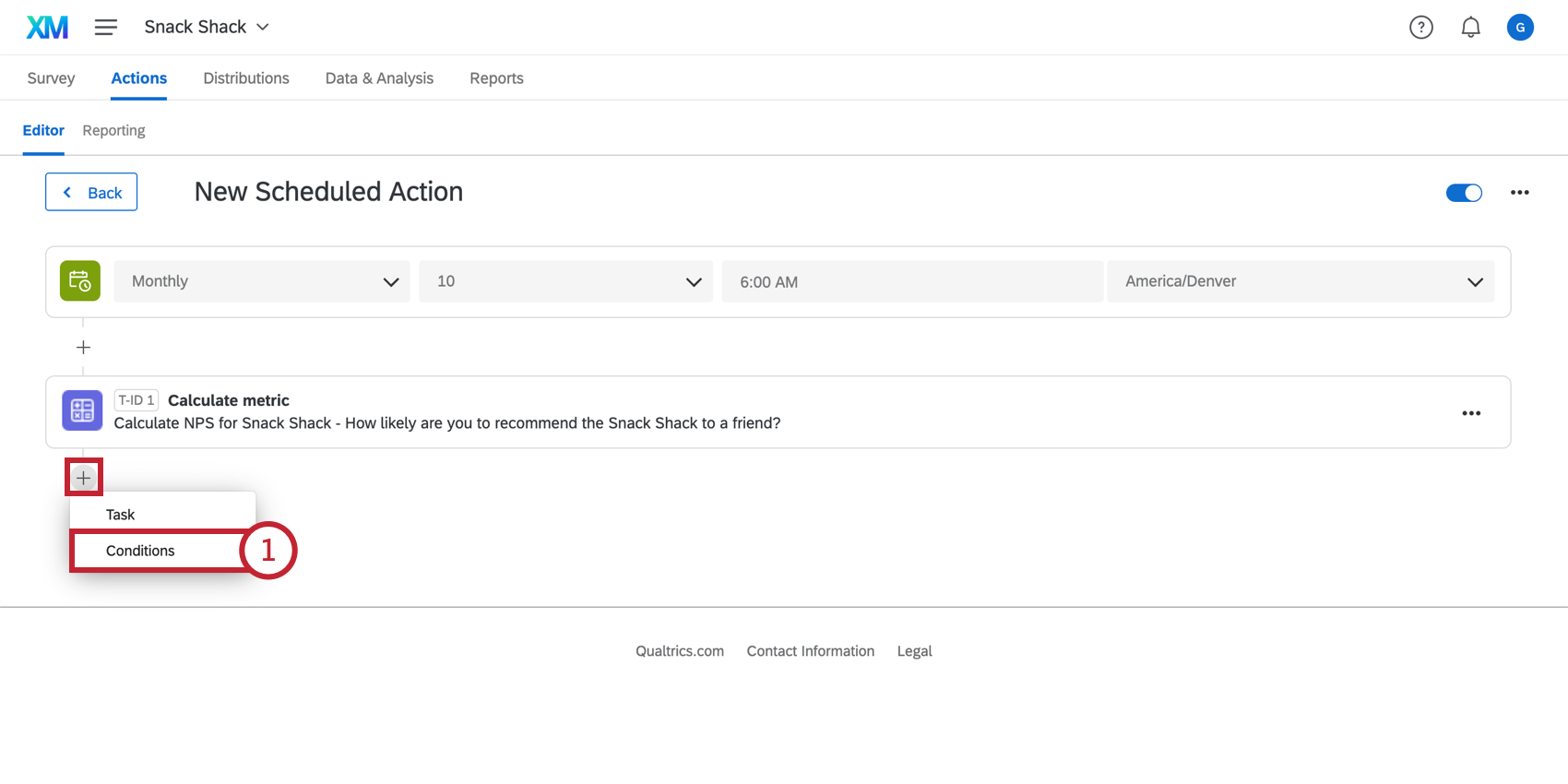Choose Conditions from the add menu
Viewport: 1568px width, 784px height.
(162, 551)
